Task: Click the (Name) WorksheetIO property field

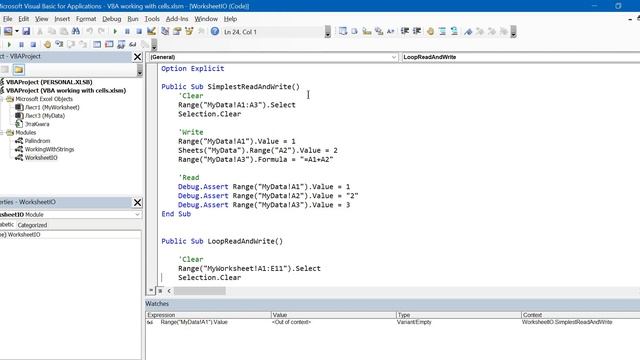Action: (x=70, y=235)
